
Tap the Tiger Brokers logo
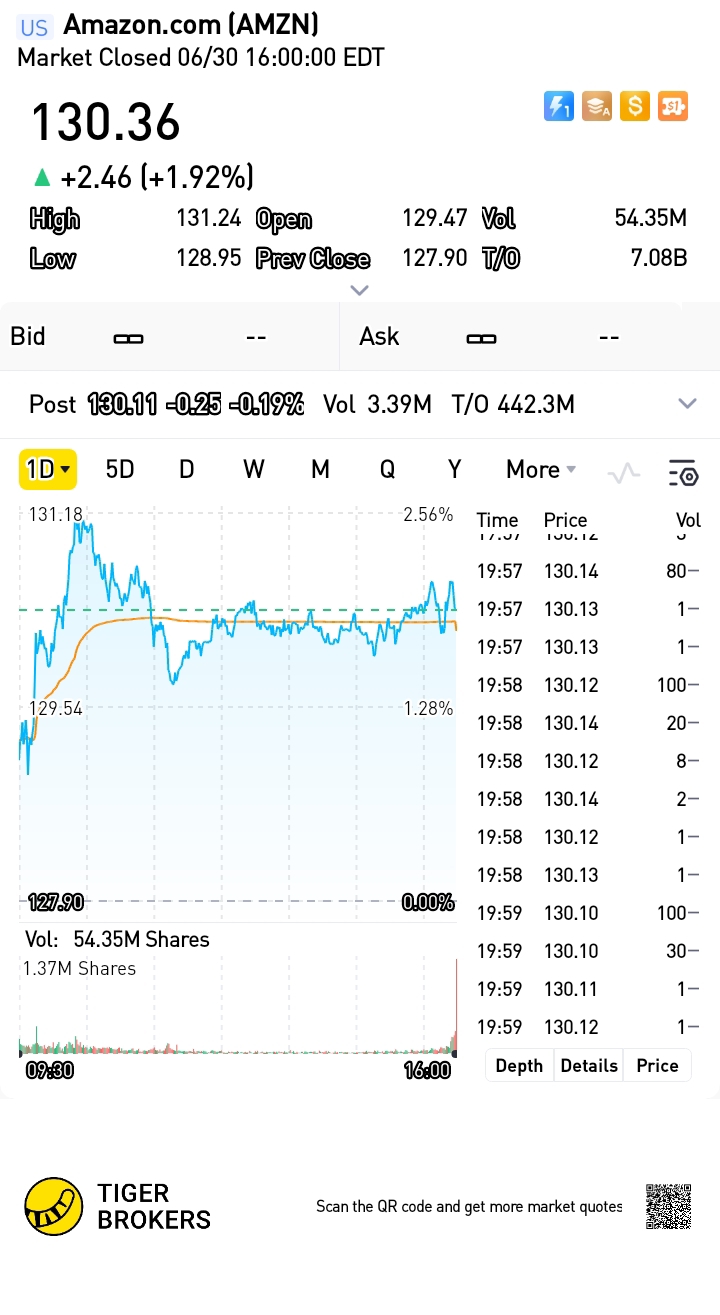point(54,1206)
